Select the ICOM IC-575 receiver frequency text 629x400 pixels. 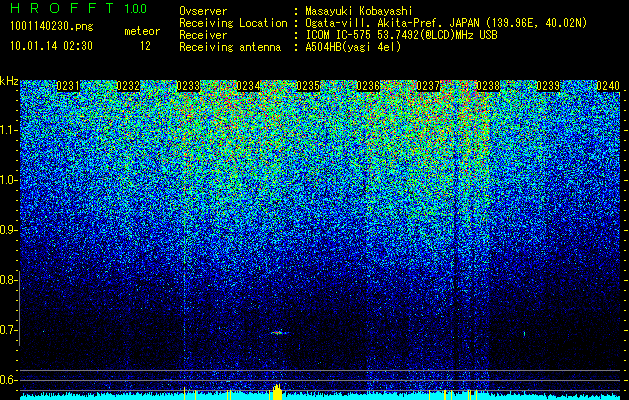[401, 35]
